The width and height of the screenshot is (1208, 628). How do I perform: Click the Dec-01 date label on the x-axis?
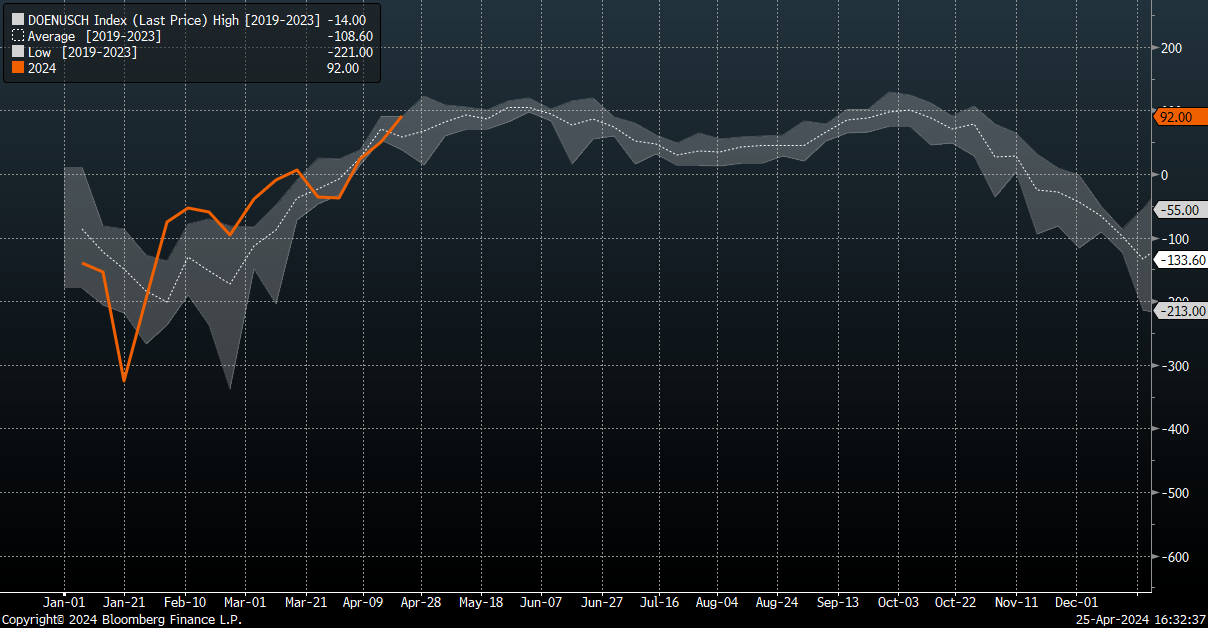click(x=1079, y=603)
